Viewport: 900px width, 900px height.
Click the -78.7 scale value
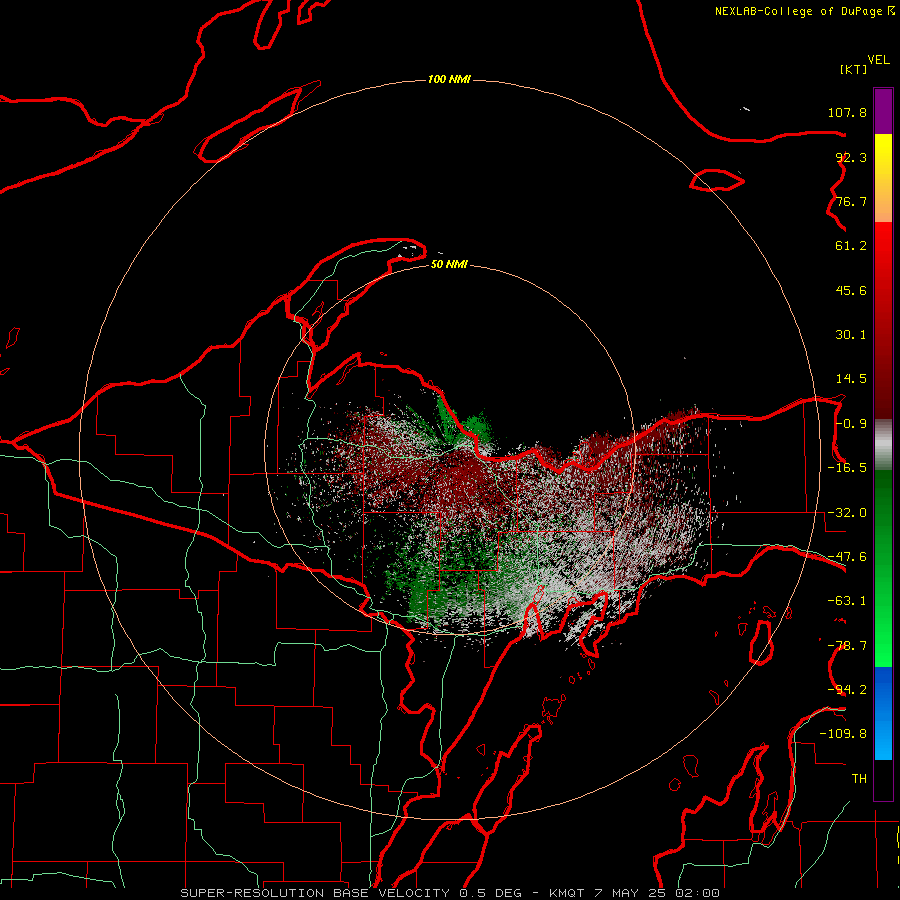tap(847, 646)
